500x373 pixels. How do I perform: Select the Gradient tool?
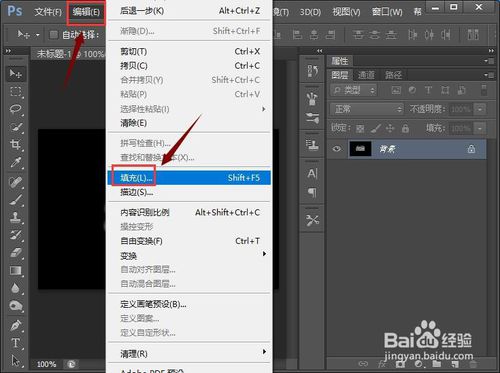tap(15, 270)
